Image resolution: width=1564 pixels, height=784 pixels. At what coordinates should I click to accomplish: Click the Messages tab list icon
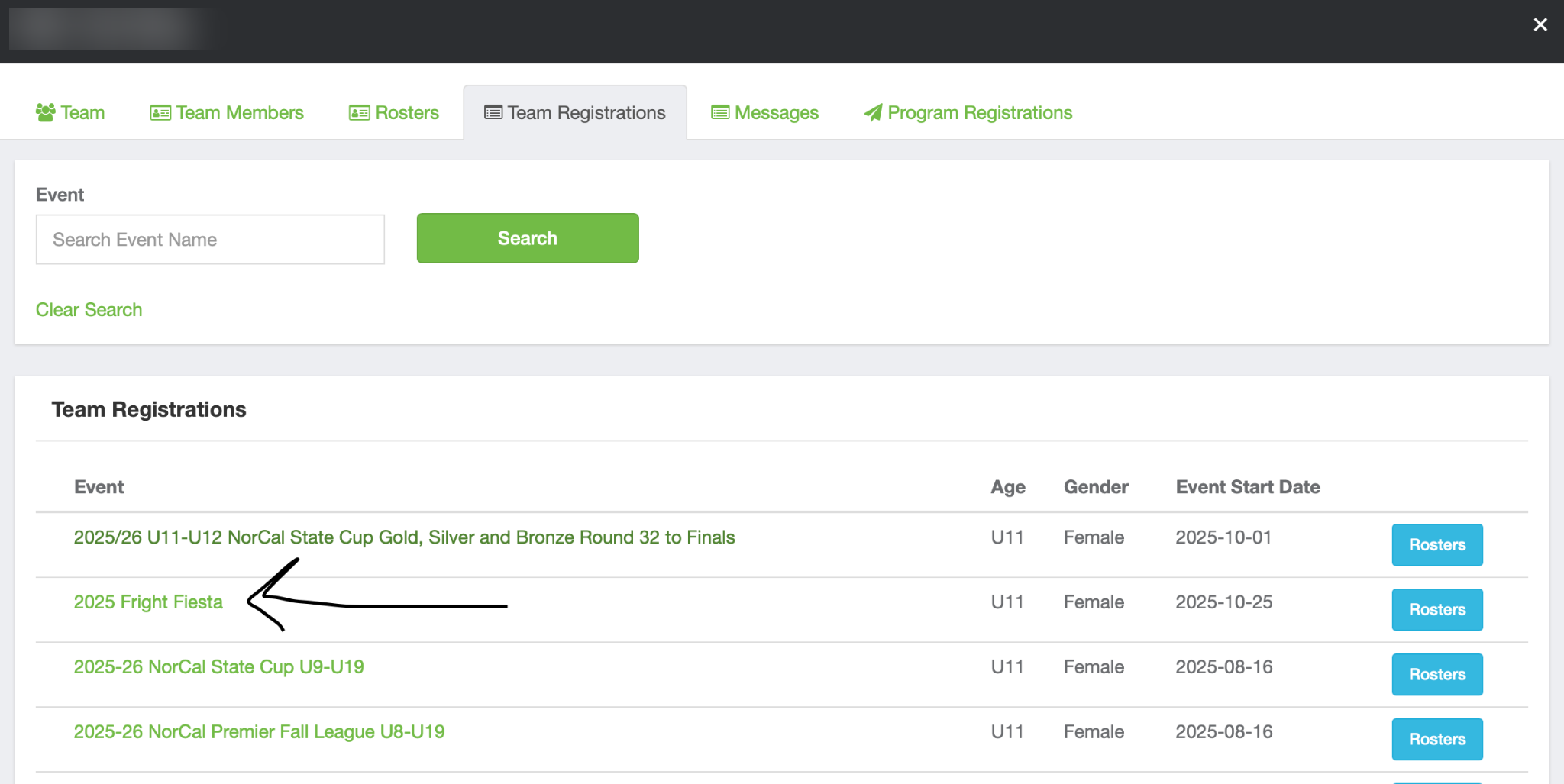pyautogui.click(x=720, y=113)
